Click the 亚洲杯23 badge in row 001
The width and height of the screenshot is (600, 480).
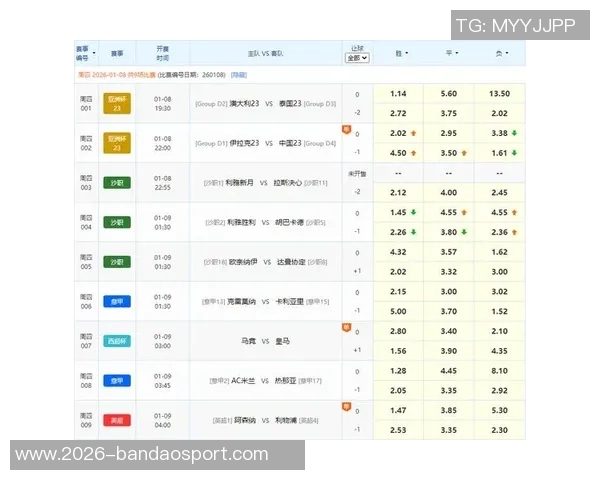(x=117, y=103)
